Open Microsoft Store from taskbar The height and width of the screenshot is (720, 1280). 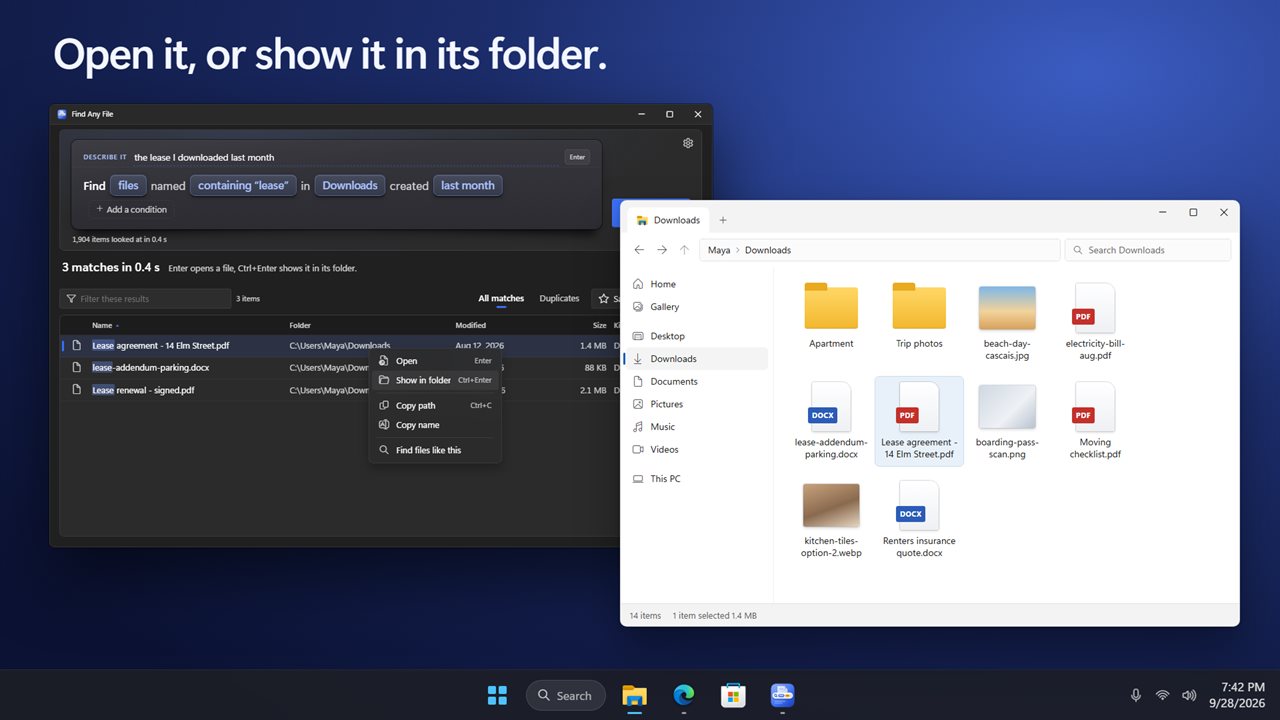tap(733, 695)
